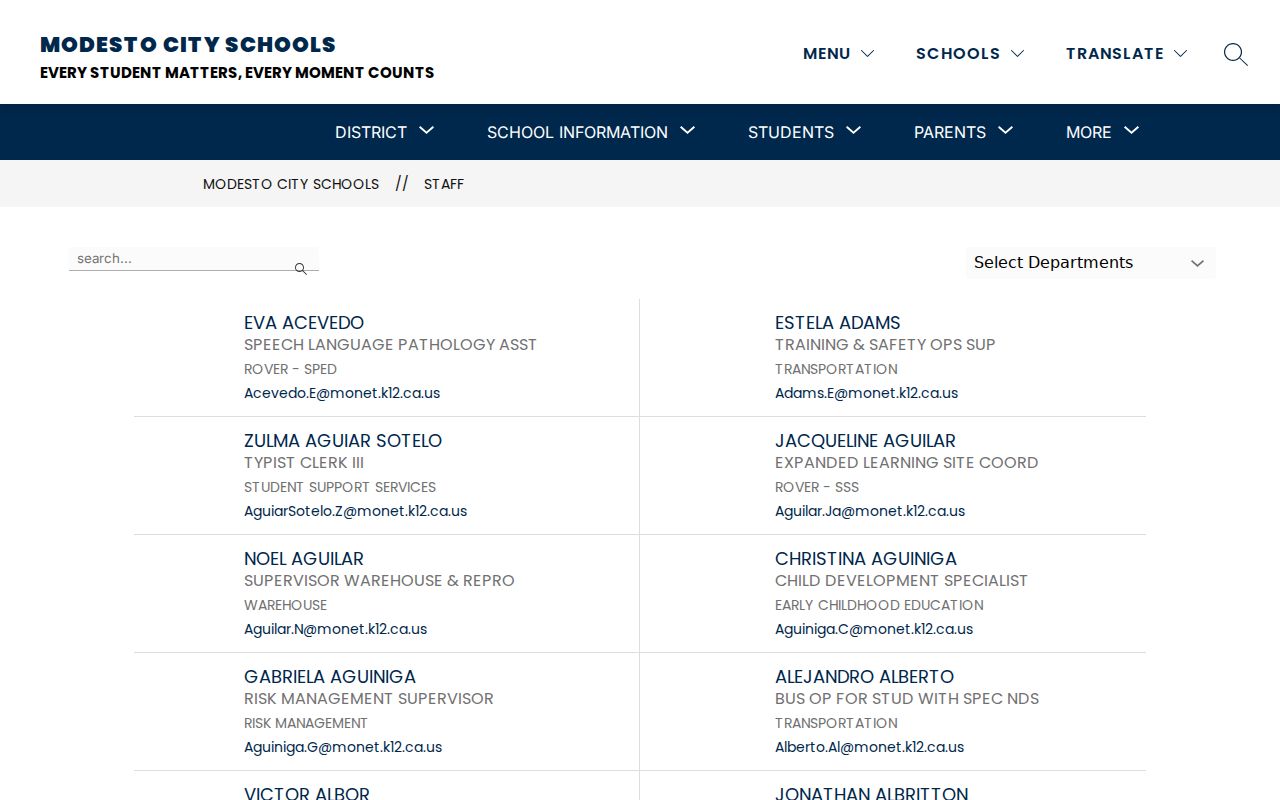This screenshot has height=800, width=1280.
Task: Expand the top MENU dropdown
Action: (838, 54)
